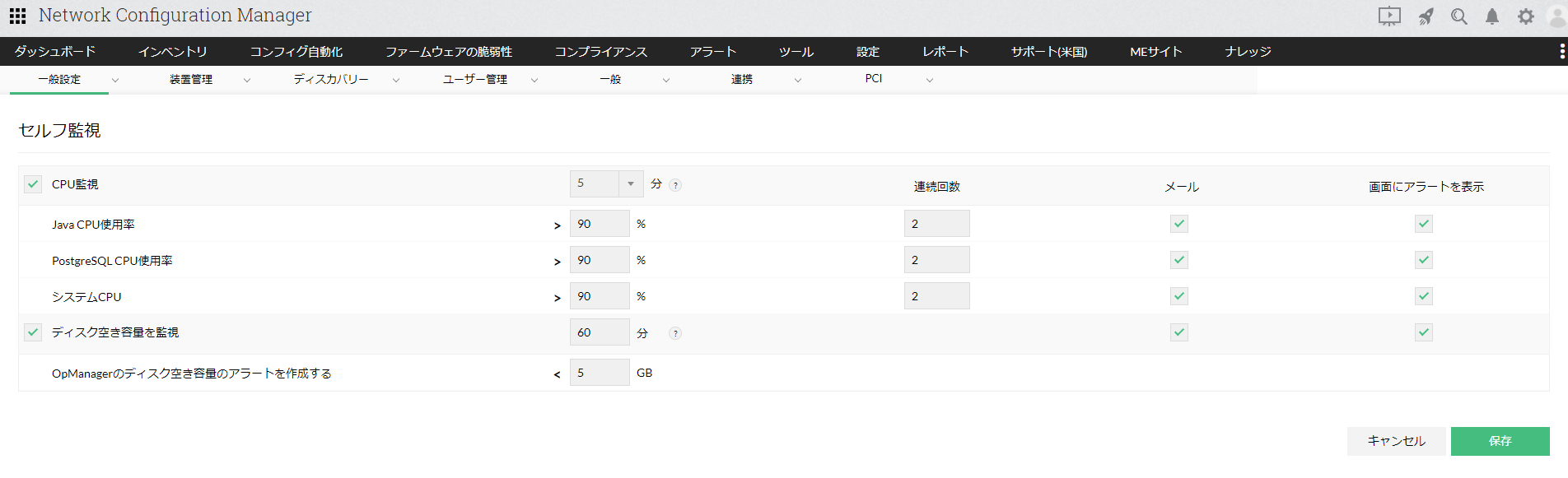Image resolution: width=1568 pixels, height=478 pixels.
Task: Open the vertical three-dot overflow menu
Action: point(1561,51)
